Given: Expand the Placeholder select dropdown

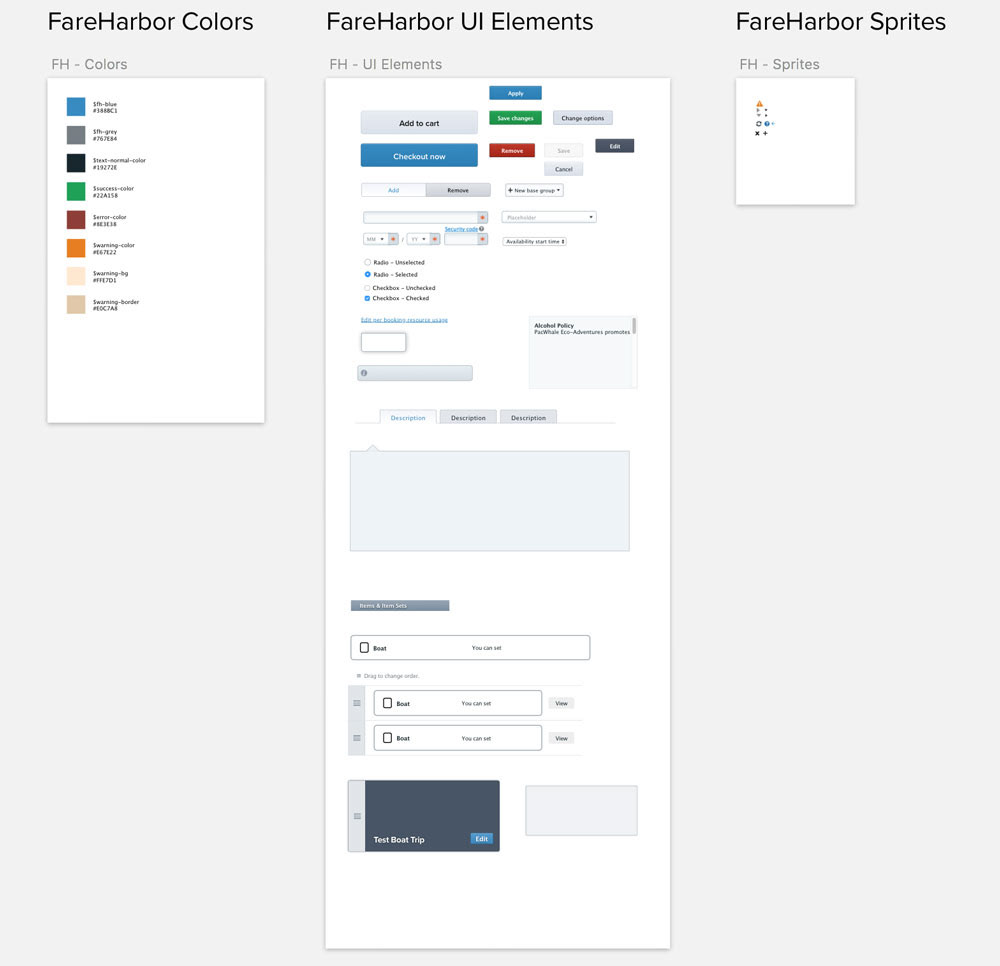Looking at the screenshot, I should click(x=549, y=217).
